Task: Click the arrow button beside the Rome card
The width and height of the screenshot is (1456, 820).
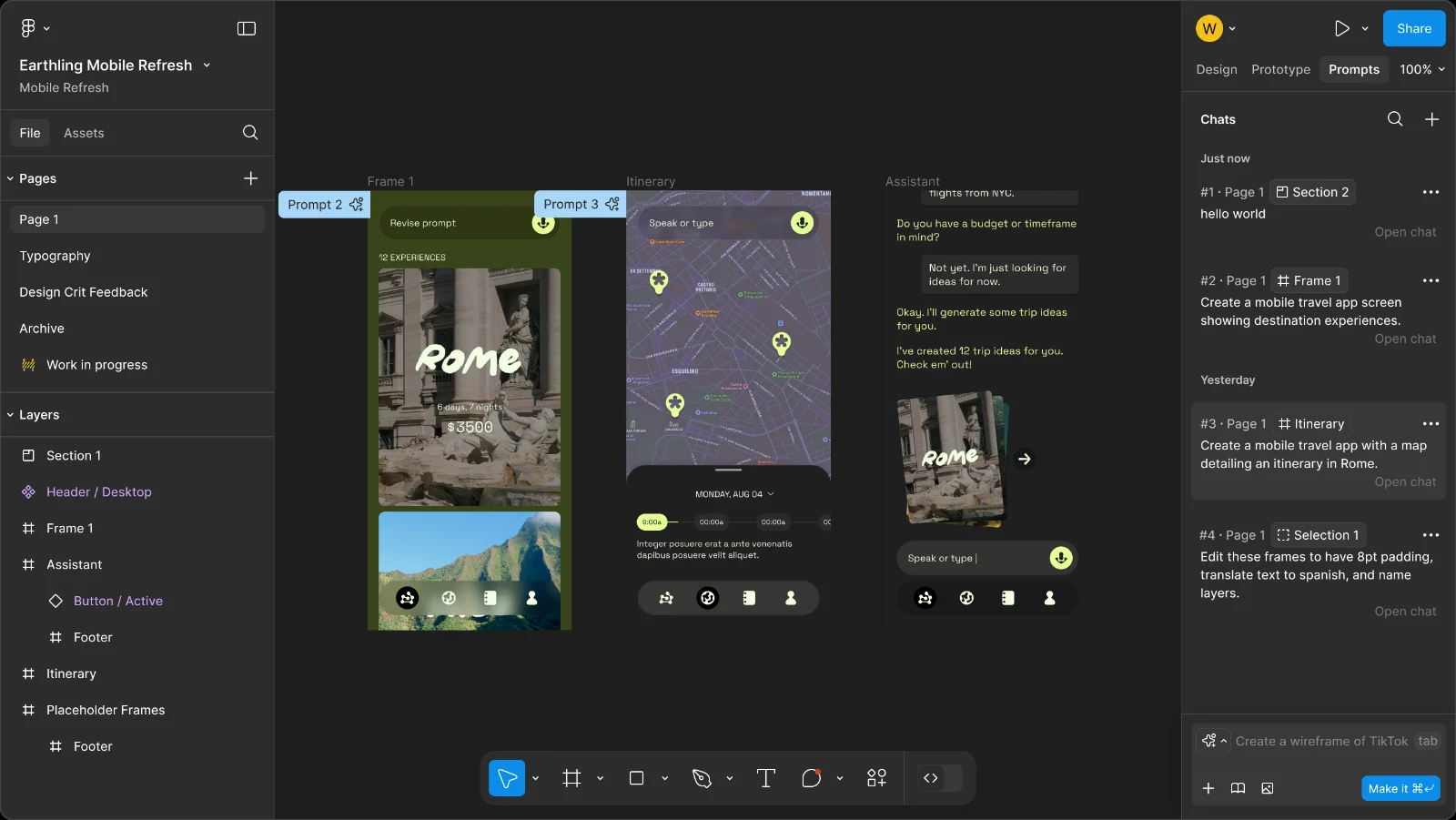Action: pyautogui.click(x=1025, y=459)
